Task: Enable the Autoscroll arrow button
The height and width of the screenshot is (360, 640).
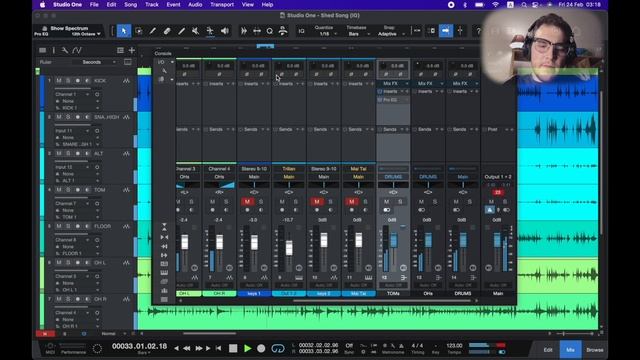Action: pos(446,31)
